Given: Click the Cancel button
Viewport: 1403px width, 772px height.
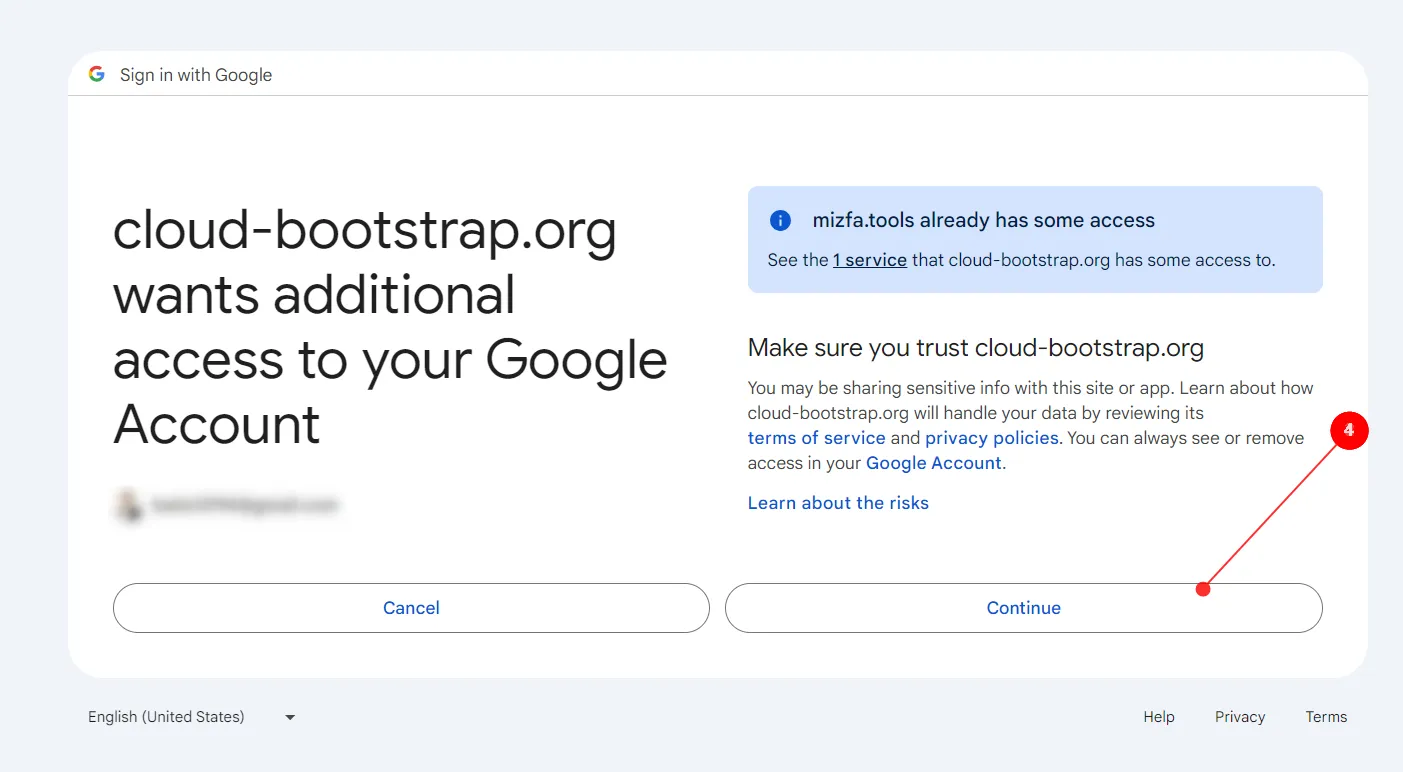Looking at the screenshot, I should point(411,608).
